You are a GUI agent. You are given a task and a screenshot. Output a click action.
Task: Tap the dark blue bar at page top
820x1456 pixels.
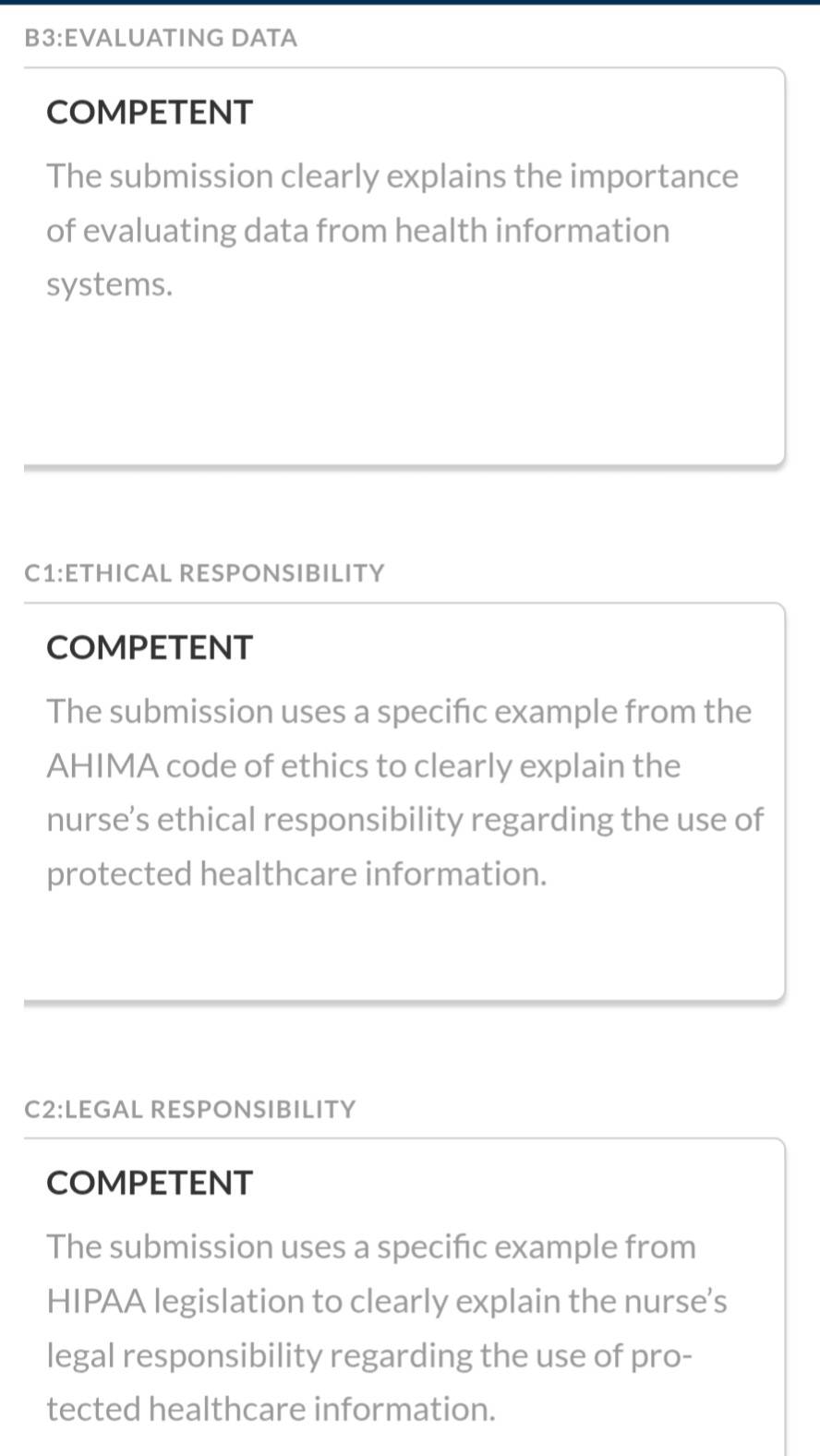tap(410, 2)
